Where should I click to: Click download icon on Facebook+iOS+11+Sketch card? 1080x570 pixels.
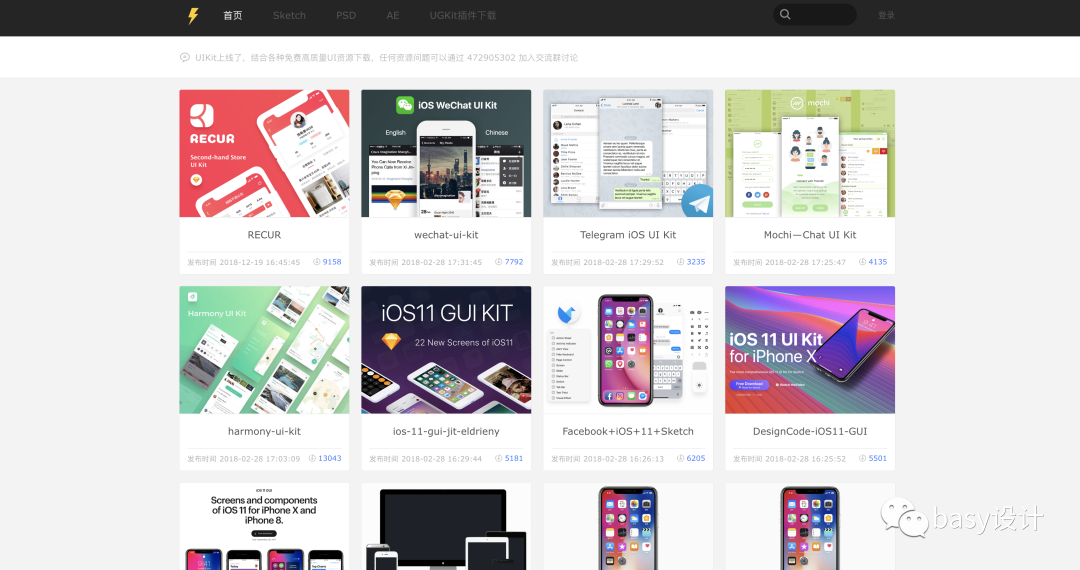(x=681, y=458)
